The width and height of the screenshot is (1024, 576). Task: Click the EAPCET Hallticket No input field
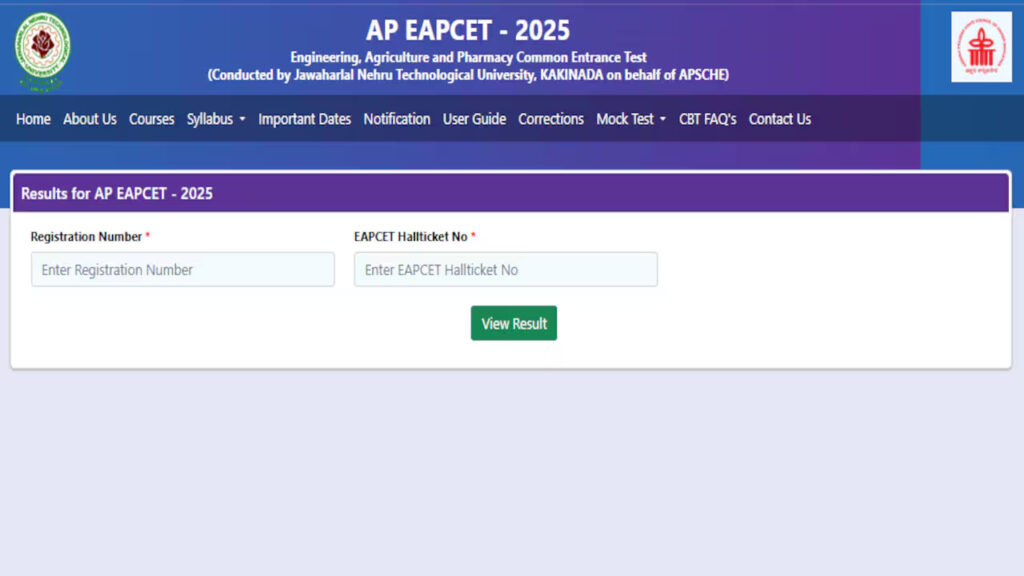click(x=505, y=269)
